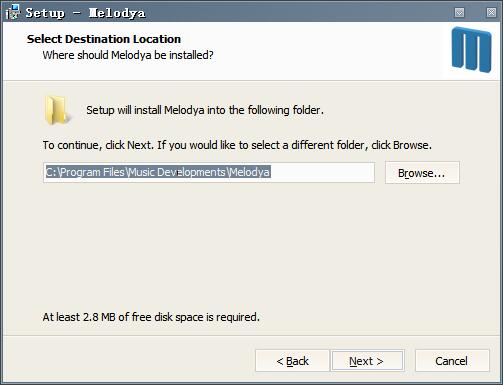Close the Setup window using title bar X
Screen dimensions: 503x385
(x=491, y=12)
